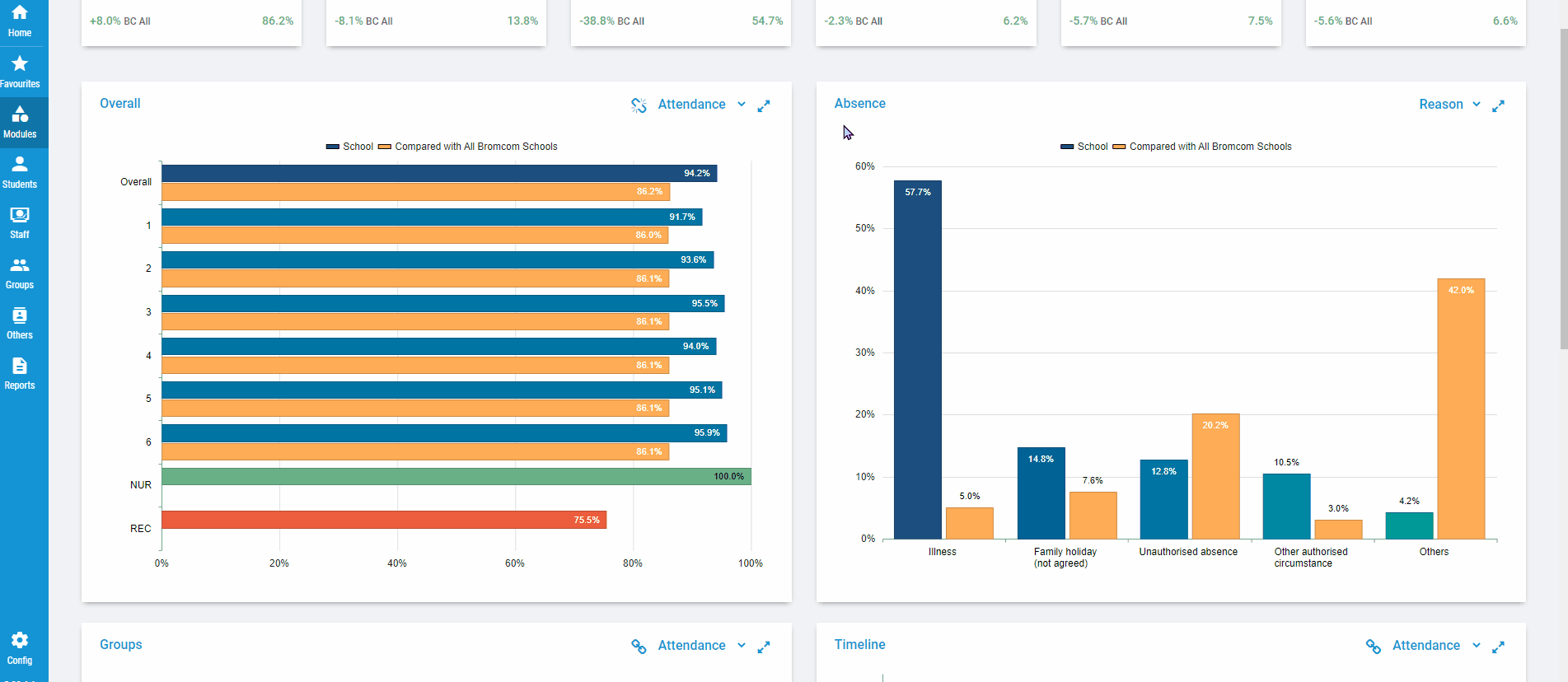The height and width of the screenshot is (682, 1568).
Task: Click the Illness 57.7% school bar
Action: click(917, 362)
